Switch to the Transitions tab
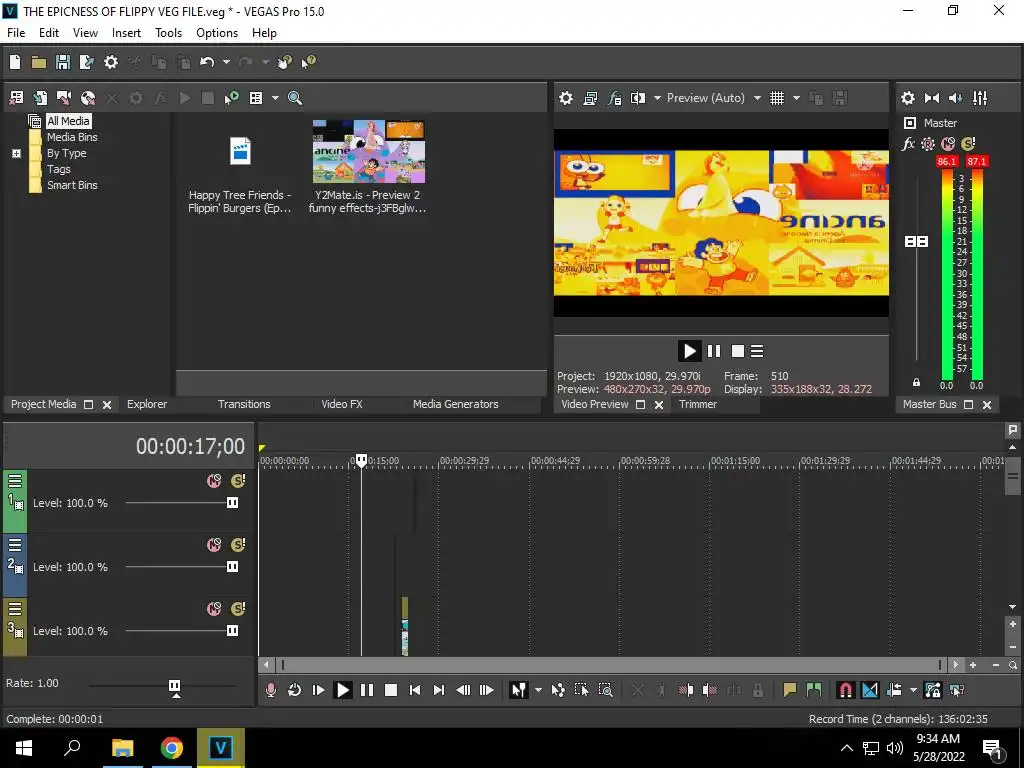The width and height of the screenshot is (1024, 768). pyautogui.click(x=244, y=404)
